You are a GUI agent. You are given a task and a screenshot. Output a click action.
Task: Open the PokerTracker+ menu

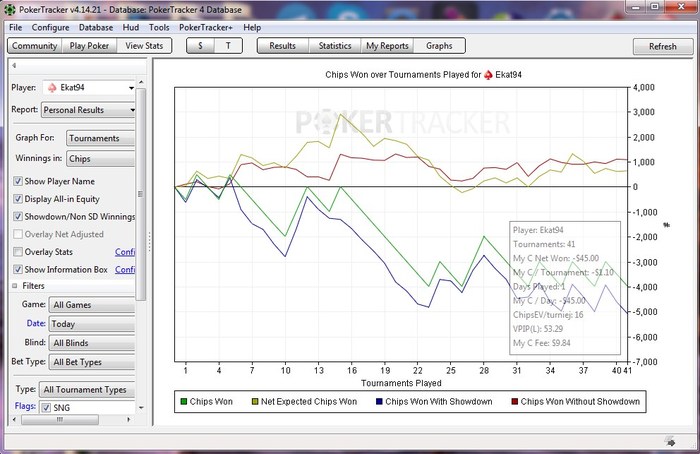[206, 28]
